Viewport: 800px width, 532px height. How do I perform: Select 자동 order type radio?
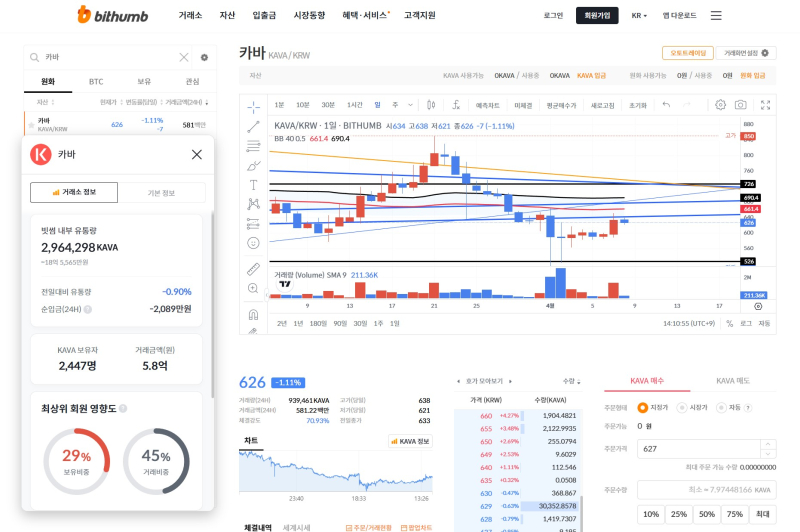pos(721,408)
